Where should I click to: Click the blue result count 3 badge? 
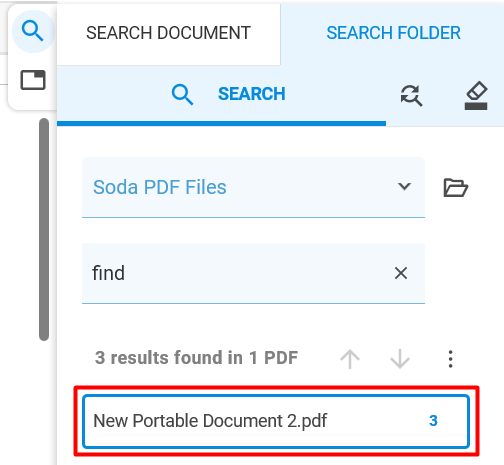[x=433, y=421]
